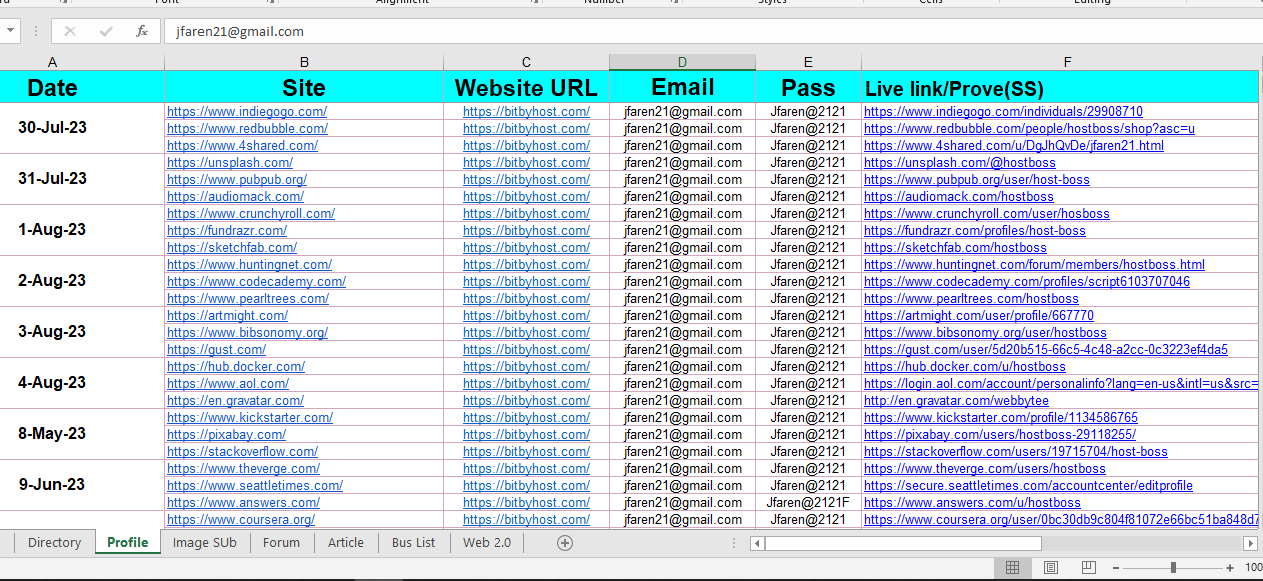The image size is (1263, 581).
Task: Select the Website URL header cell
Action: pos(526,87)
